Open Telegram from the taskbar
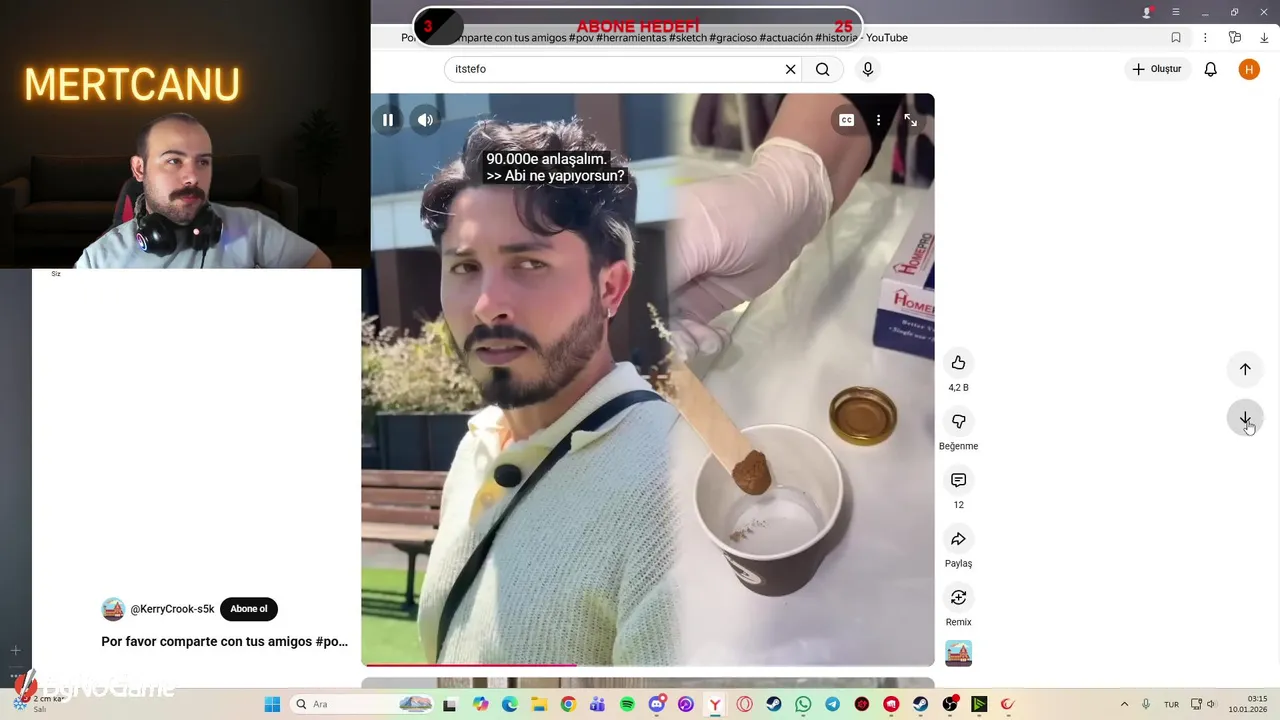The image size is (1280, 720). [x=832, y=704]
